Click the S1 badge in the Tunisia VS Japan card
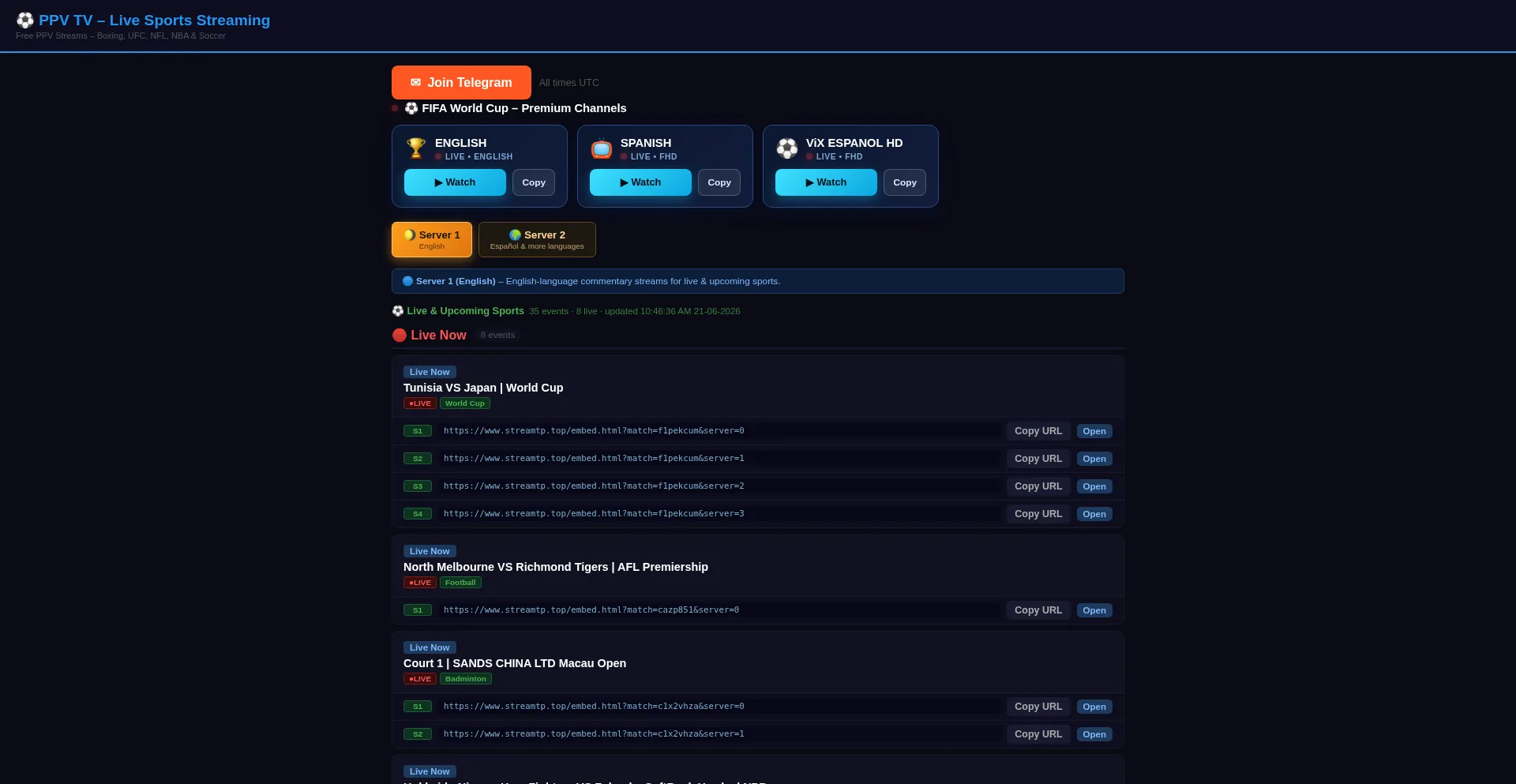 [x=418, y=431]
